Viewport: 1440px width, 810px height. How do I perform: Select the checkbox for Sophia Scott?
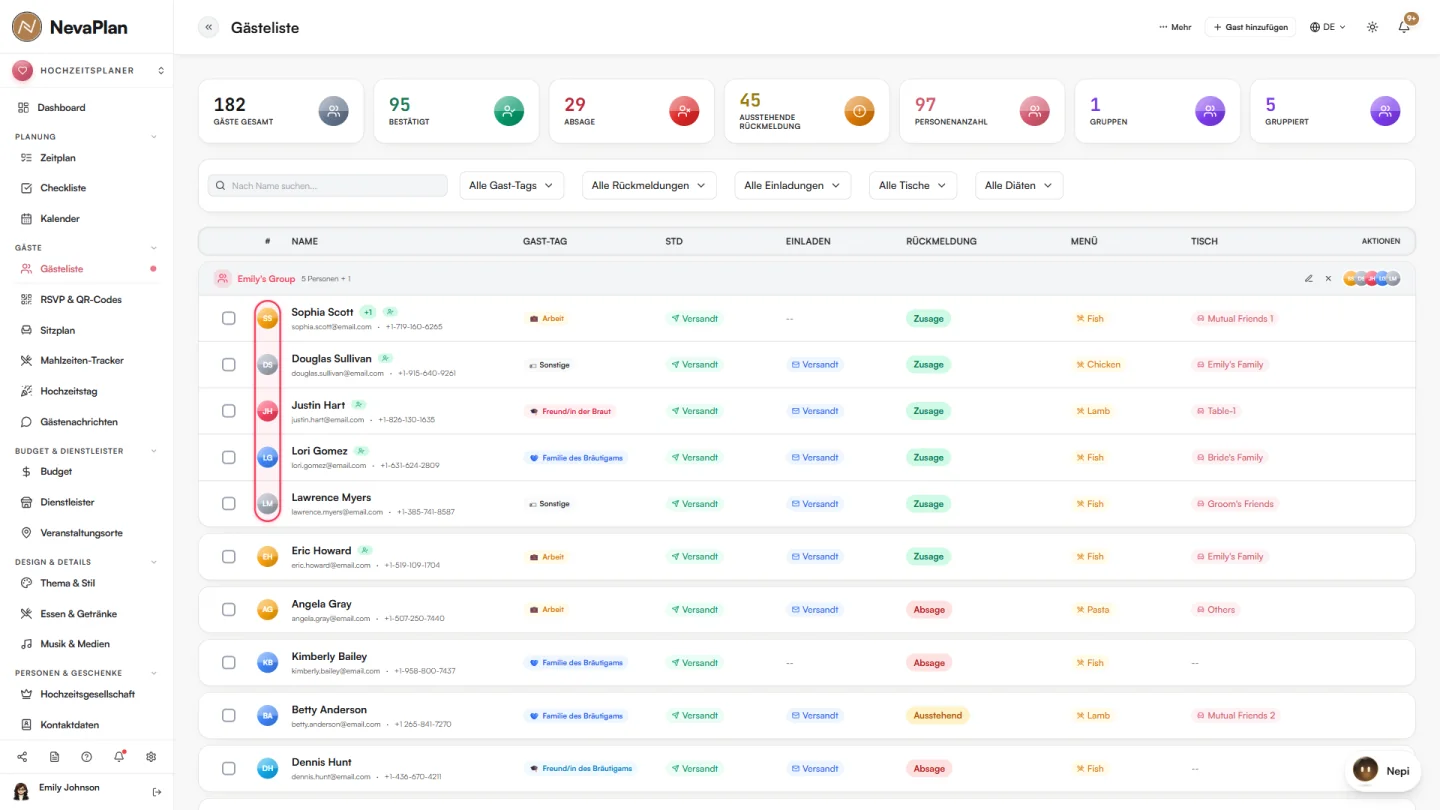(229, 318)
